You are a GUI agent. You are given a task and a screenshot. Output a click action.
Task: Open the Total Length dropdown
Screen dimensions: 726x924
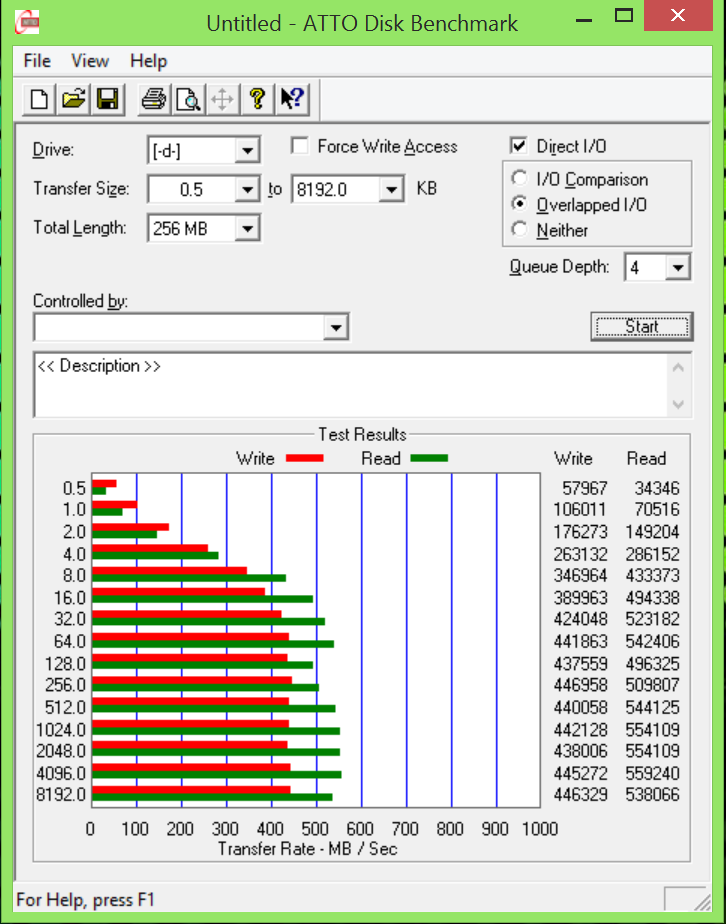click(247, 229)
